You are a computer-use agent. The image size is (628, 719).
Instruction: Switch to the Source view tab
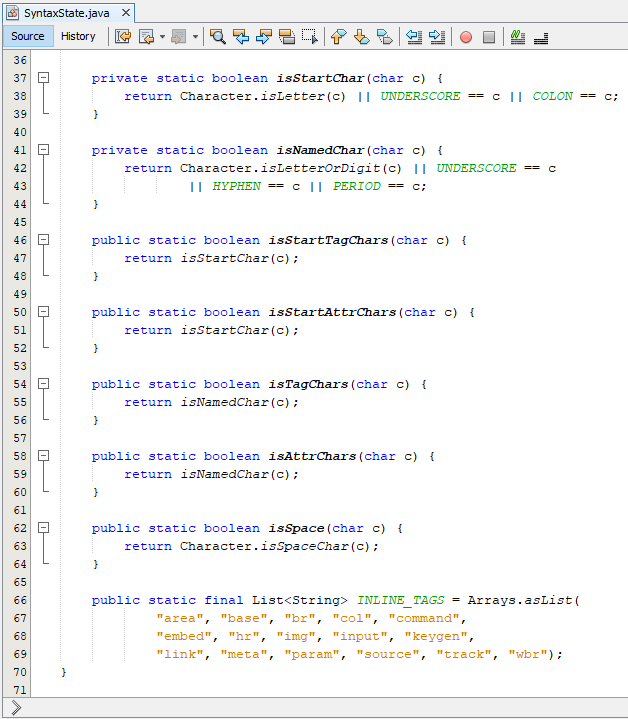pyautogui.click(x=28, y=36)
